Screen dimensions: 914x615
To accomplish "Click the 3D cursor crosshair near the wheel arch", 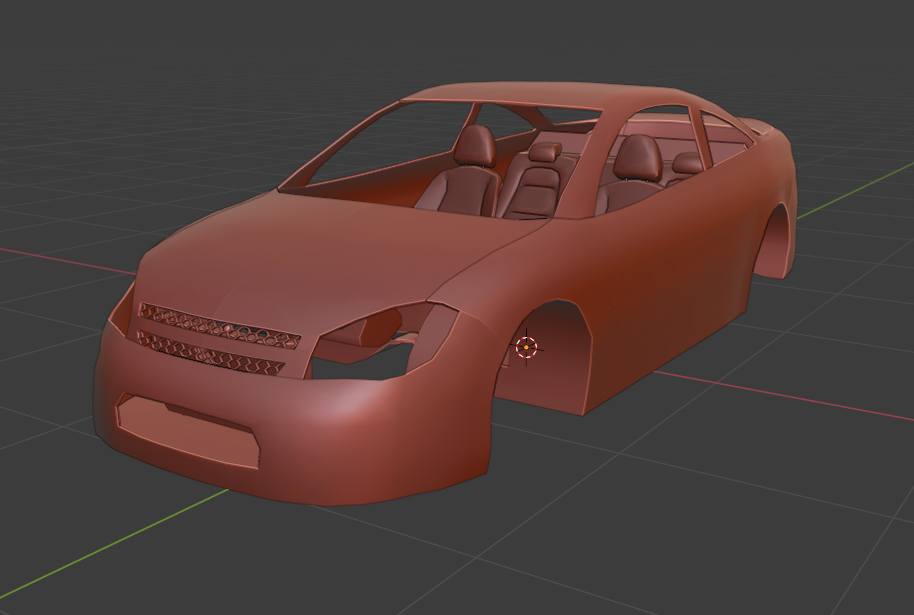I will click(x=526, y=347).
